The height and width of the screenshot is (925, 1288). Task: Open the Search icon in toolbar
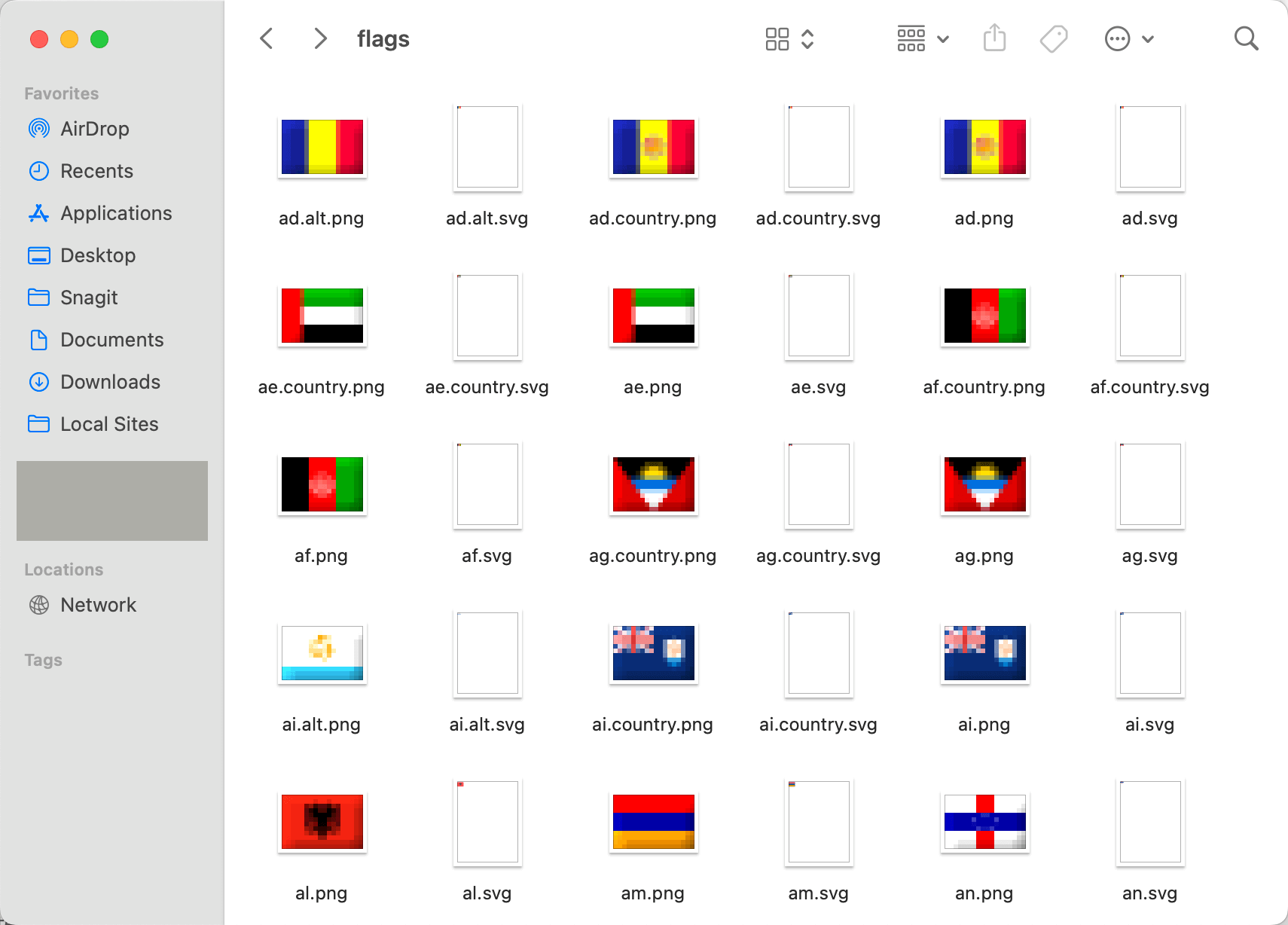[1246, 38]
